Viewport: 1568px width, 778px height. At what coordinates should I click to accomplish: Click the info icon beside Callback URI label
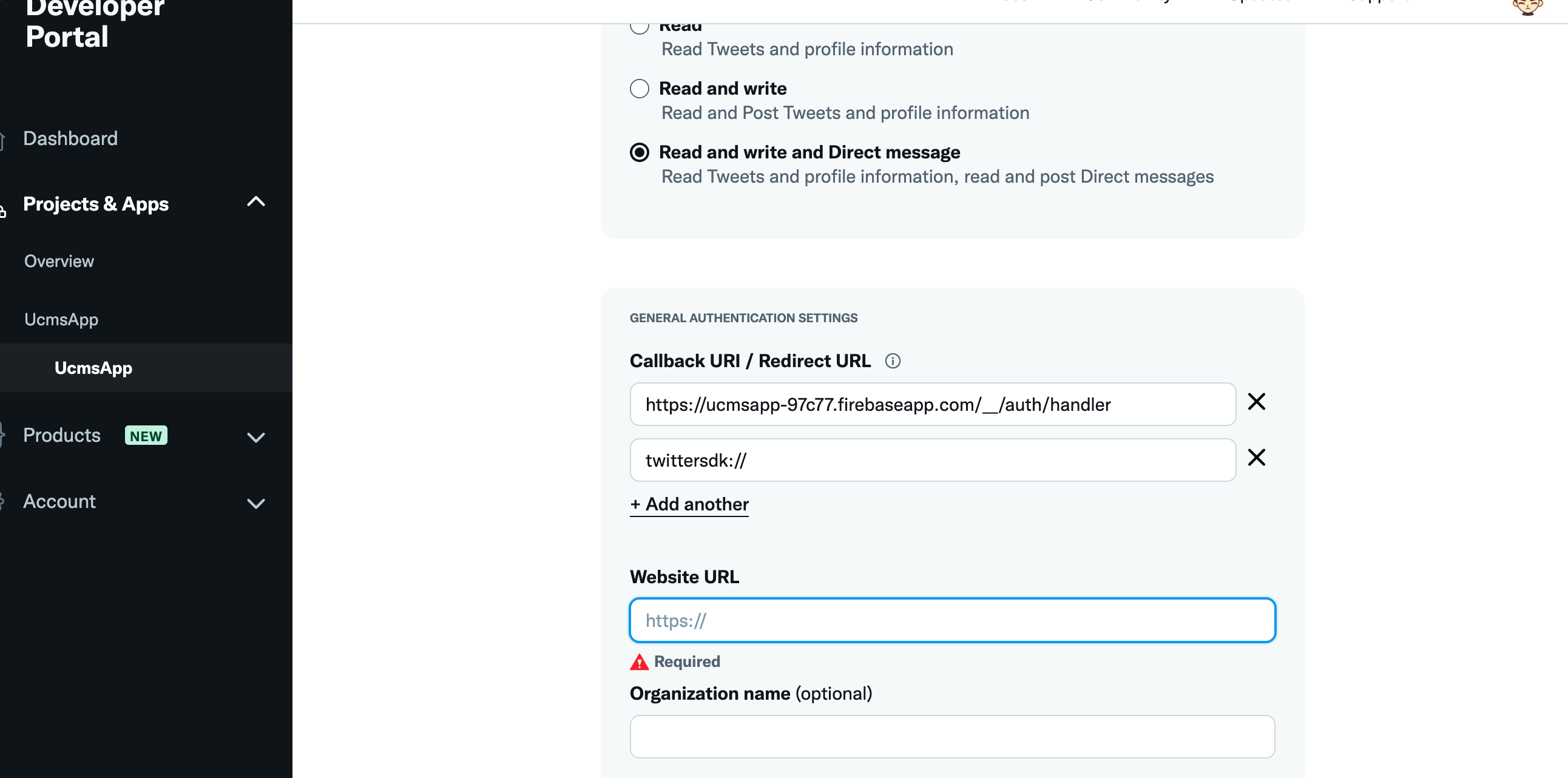click(893, 361)
